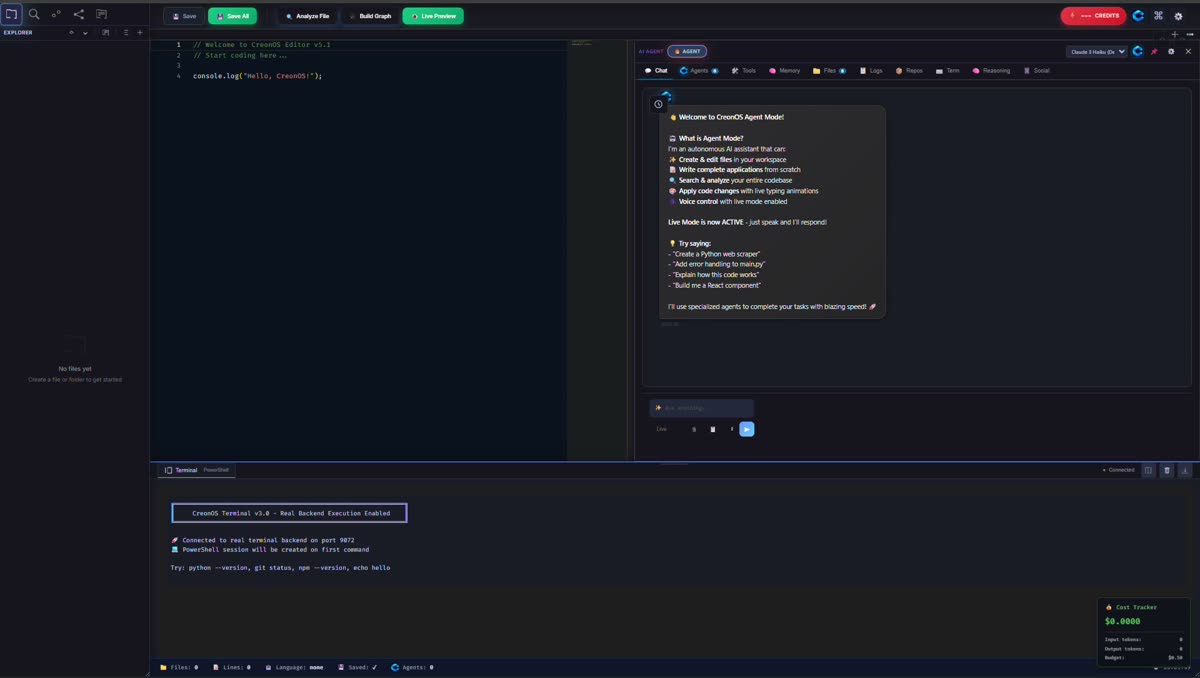Viewport: 1200px width, 678px height.
Task: Click Lines: 0 in status bar
Action: (232, 667)
